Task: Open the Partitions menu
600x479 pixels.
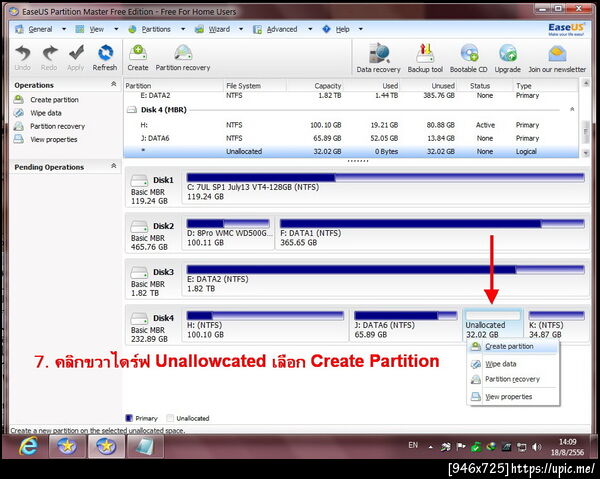Action: 156,29
